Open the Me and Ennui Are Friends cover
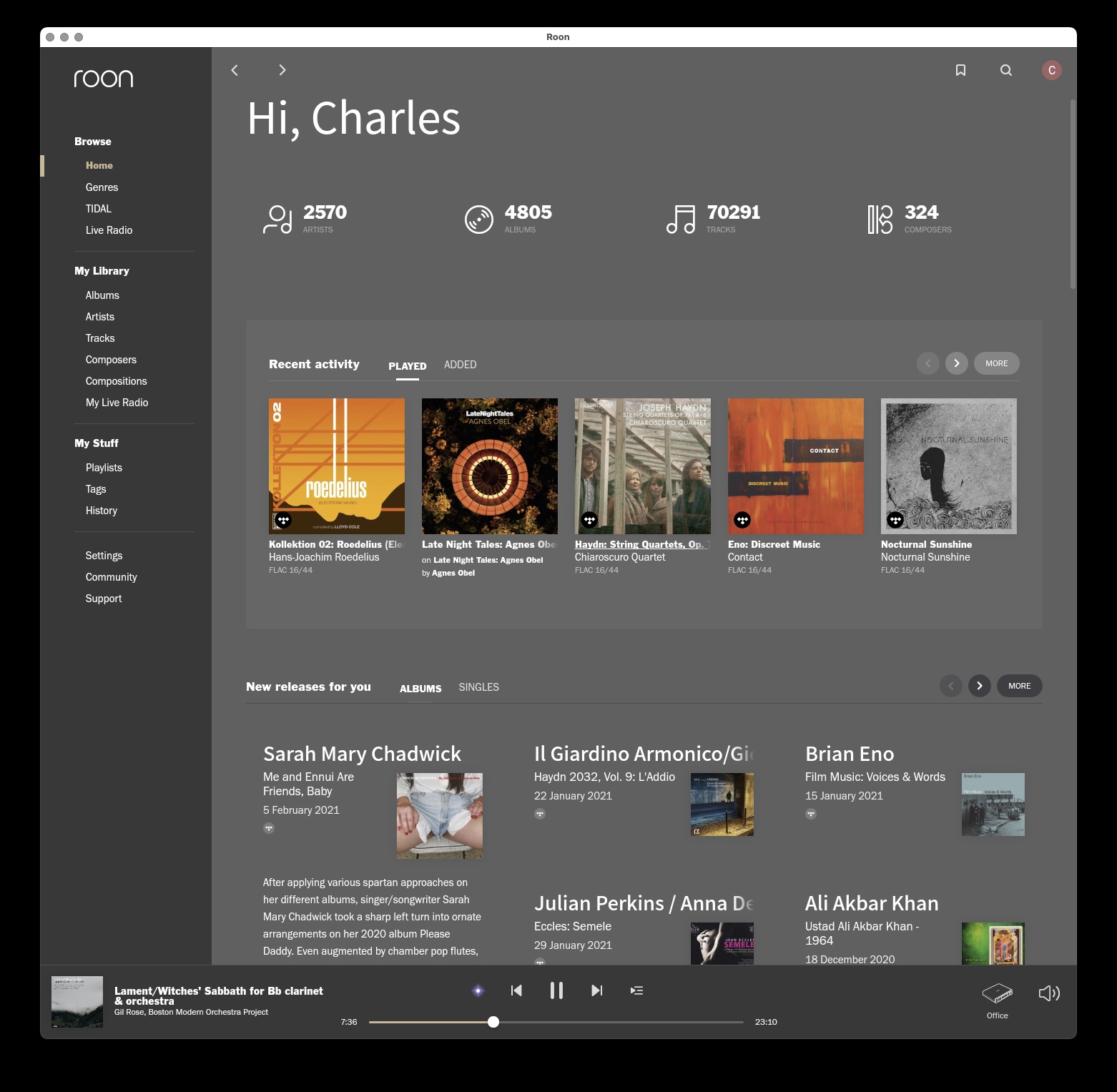The height and width of the screenshot is (1092, 1117). [440, 816]
